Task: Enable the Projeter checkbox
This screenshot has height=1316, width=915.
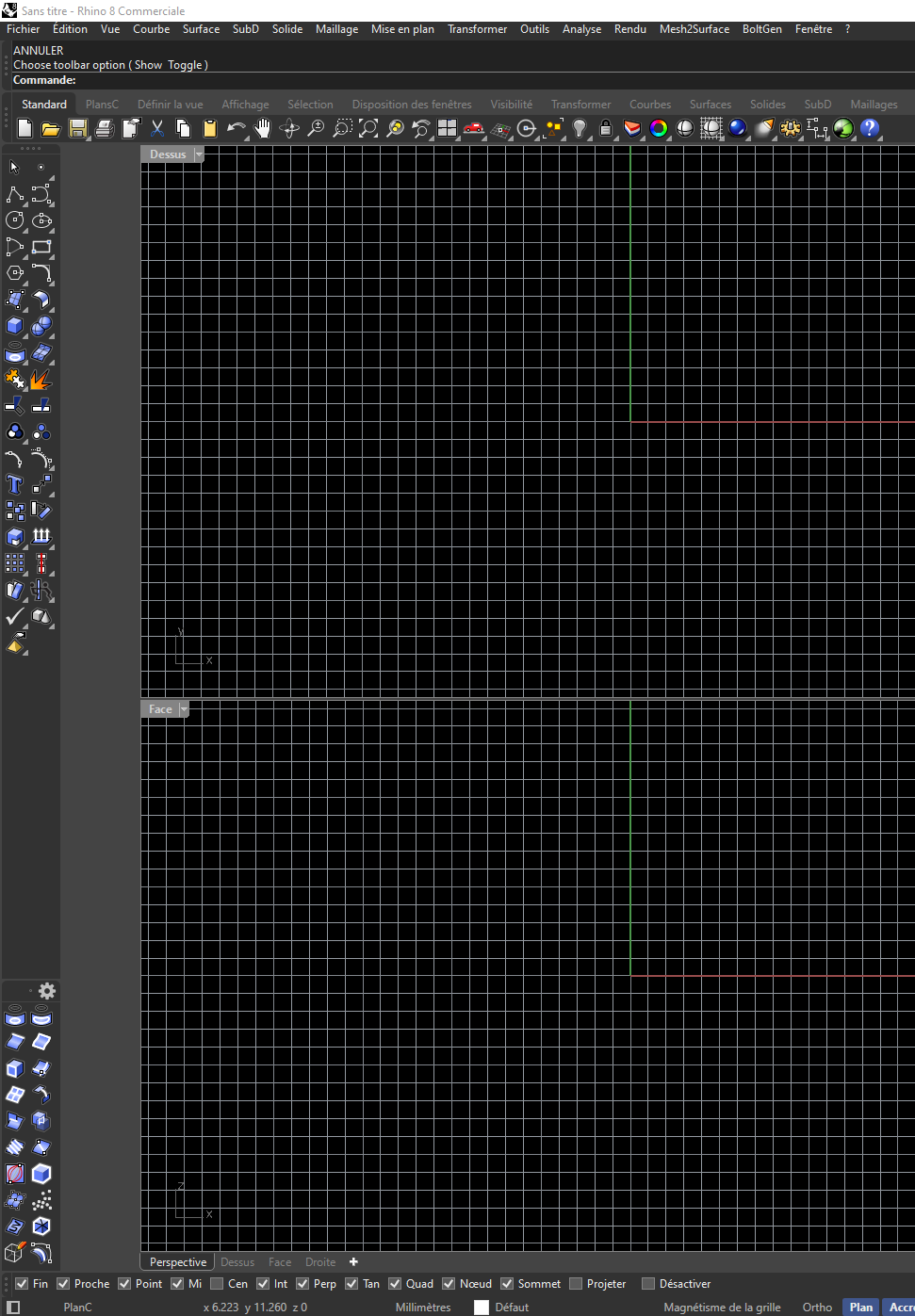Action: coord(576,1284)
